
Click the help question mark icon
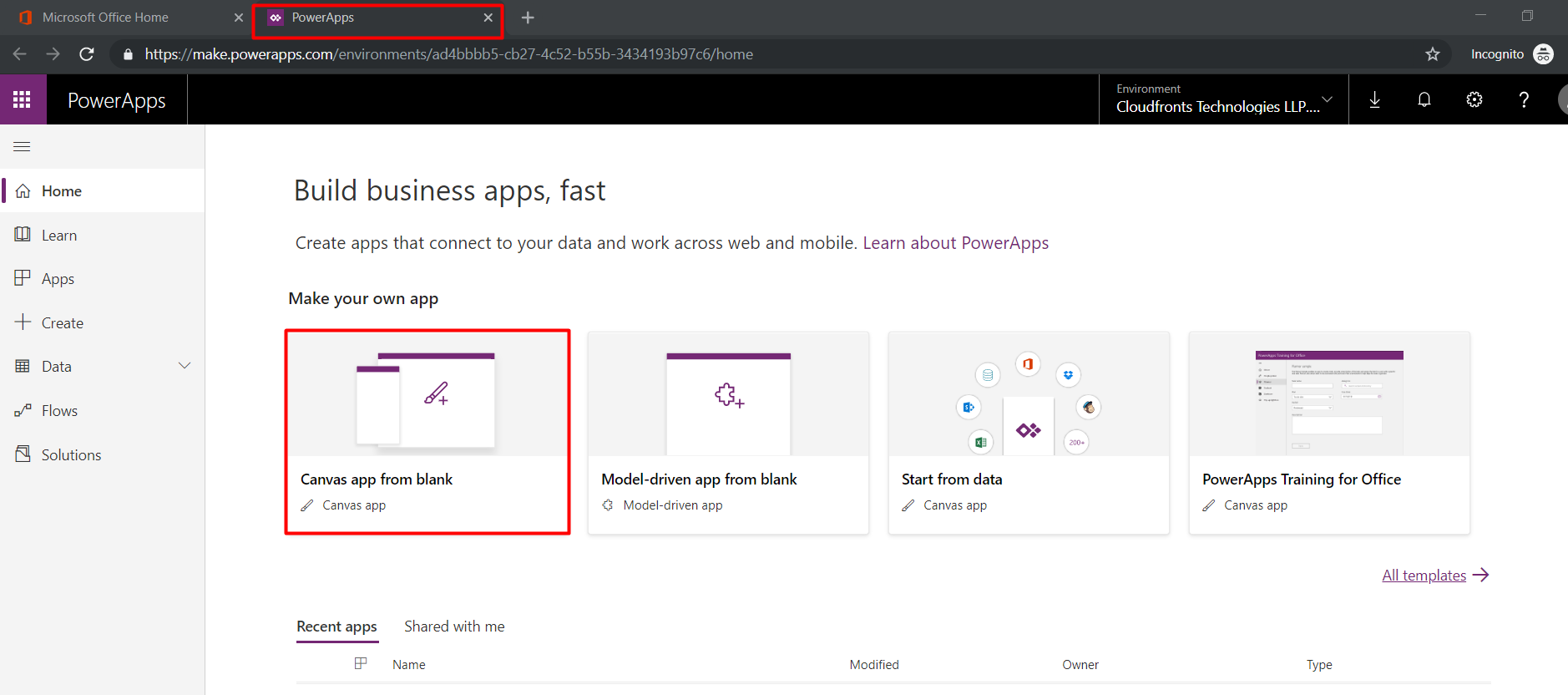[x=1524, y=99]
